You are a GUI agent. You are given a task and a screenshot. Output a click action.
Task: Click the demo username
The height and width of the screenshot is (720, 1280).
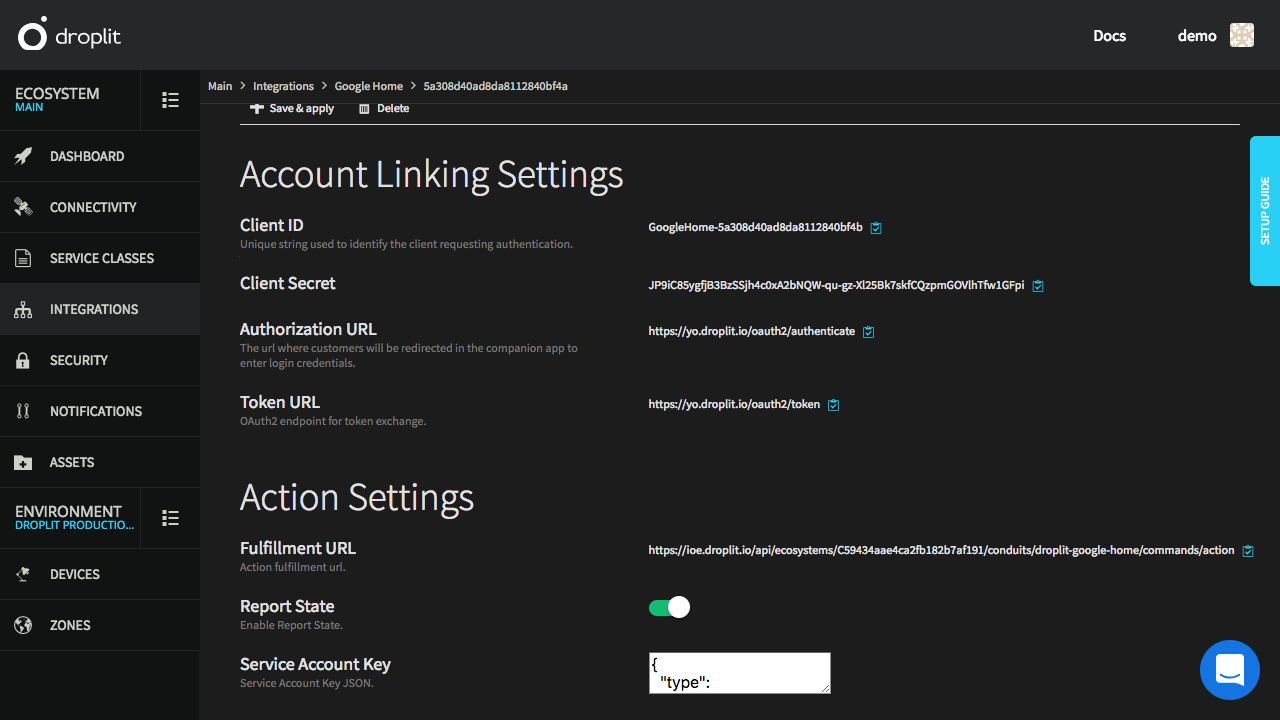click(x=1197, y=36)
